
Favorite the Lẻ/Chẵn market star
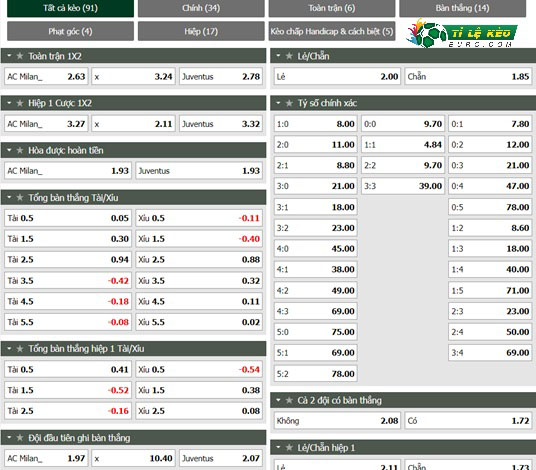(289, 56)
